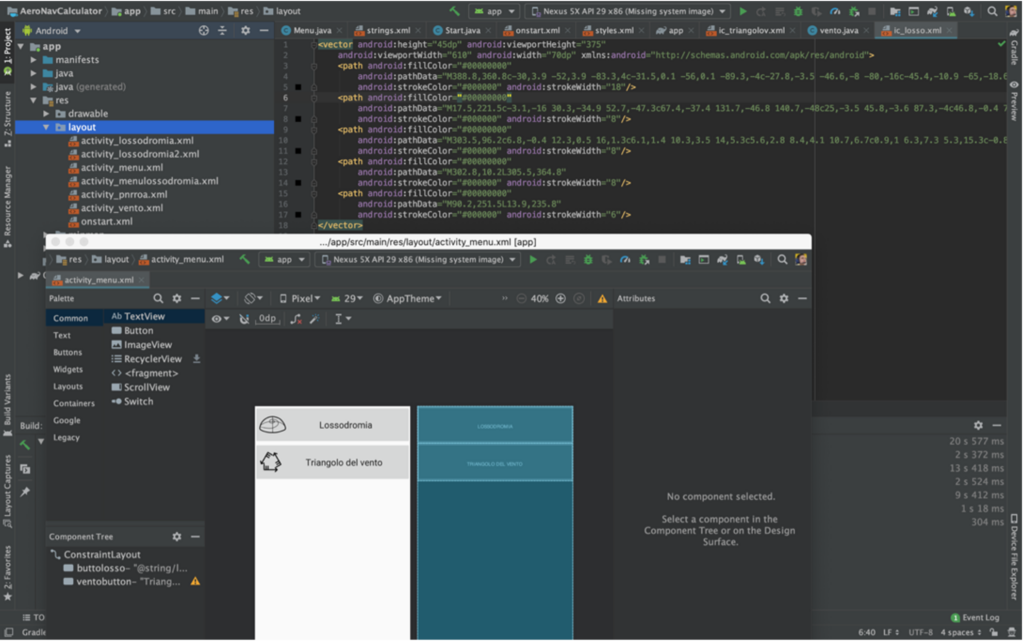
Task: Open the Component Tree settings gear
Action: tap(177, 537)
